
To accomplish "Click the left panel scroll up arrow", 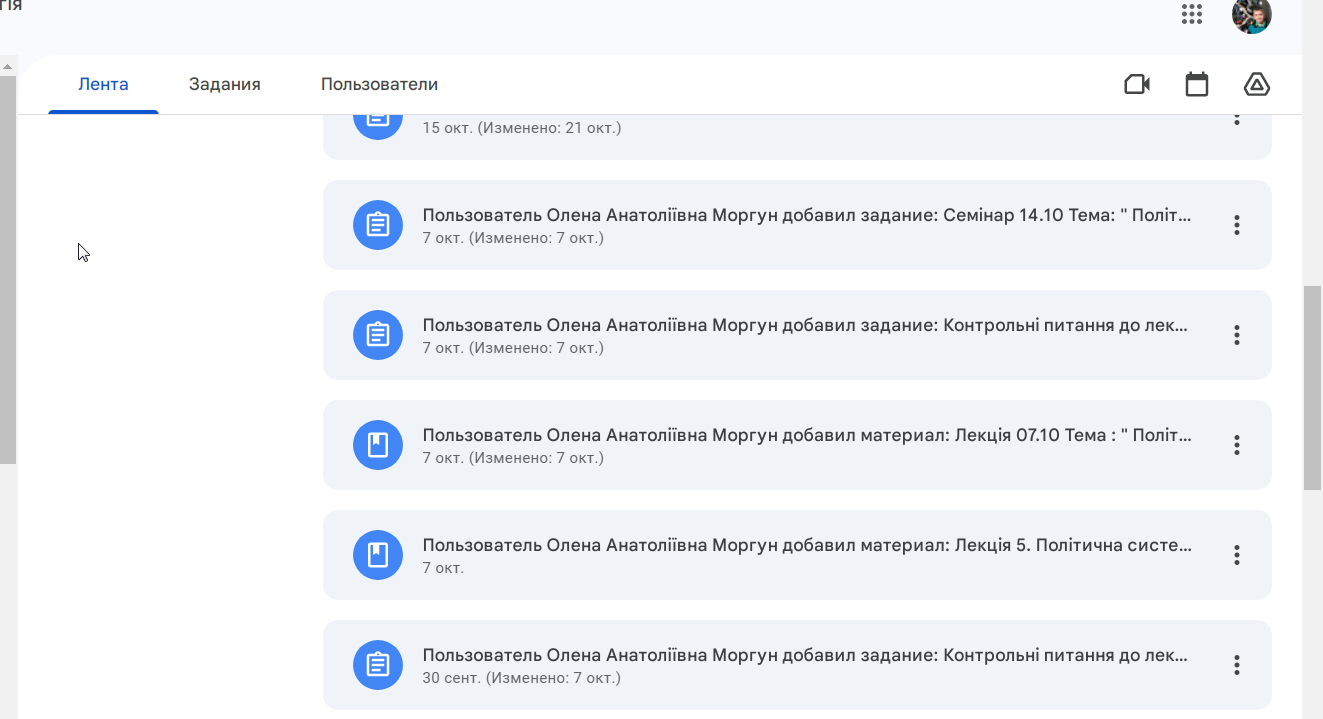I will click(x=8, y=65).
